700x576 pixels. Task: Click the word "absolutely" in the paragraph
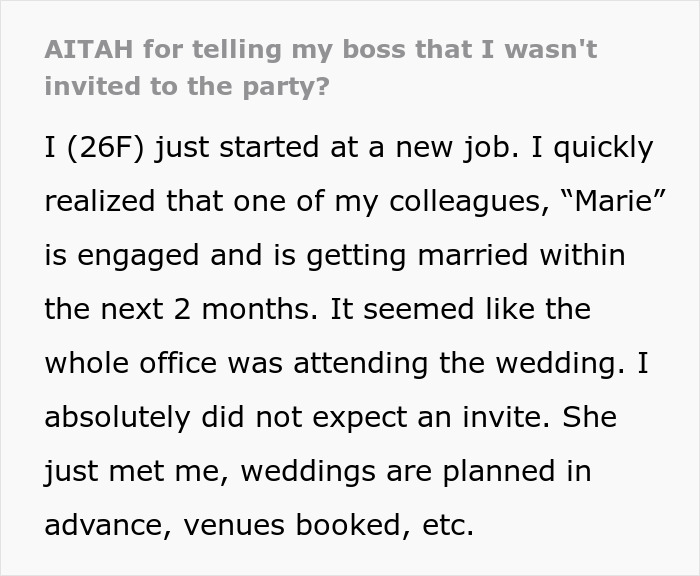[x=117, y=417]
